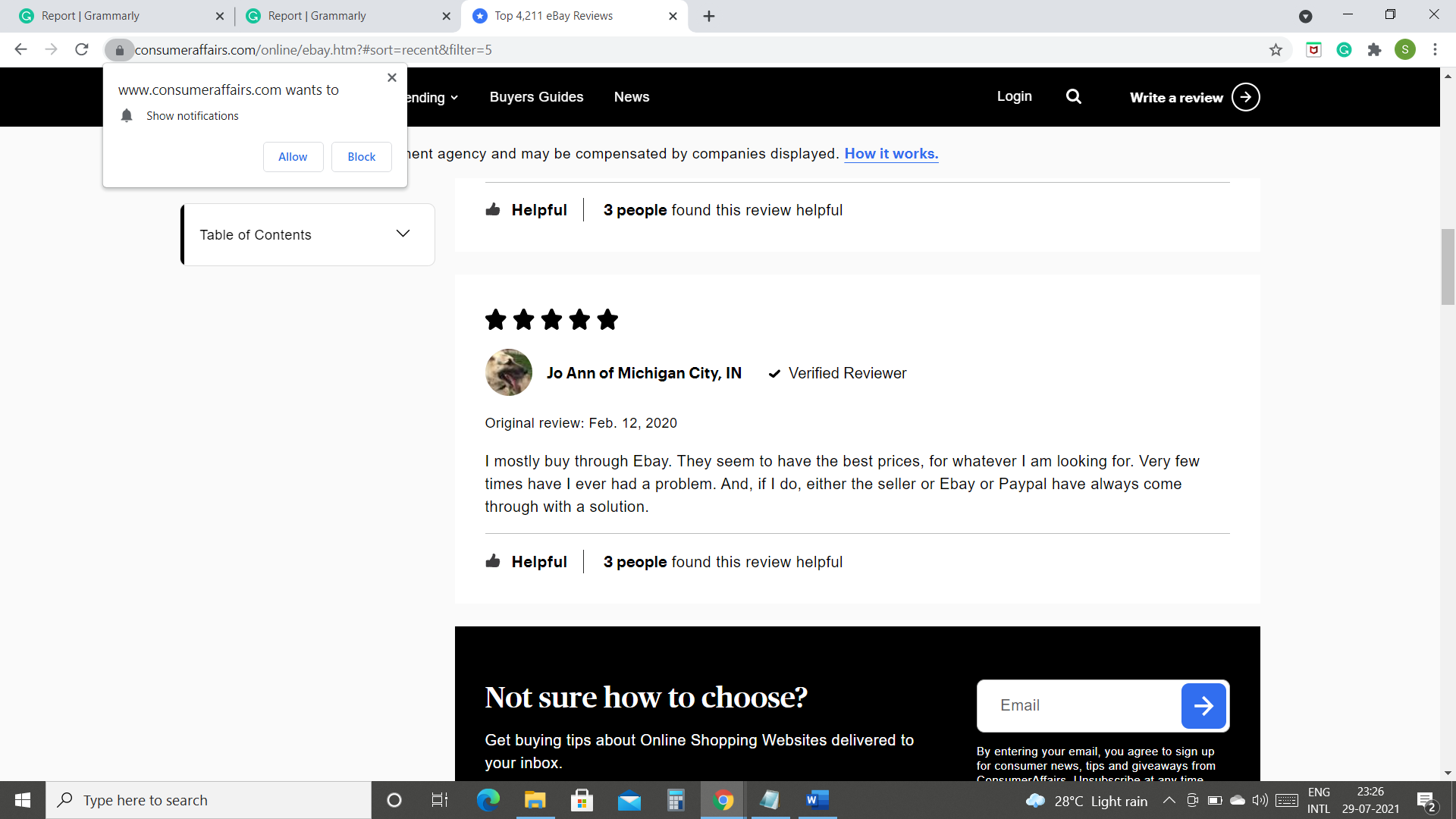Click the top review's thumbs-up Helpful icon

tap(493, 209)
